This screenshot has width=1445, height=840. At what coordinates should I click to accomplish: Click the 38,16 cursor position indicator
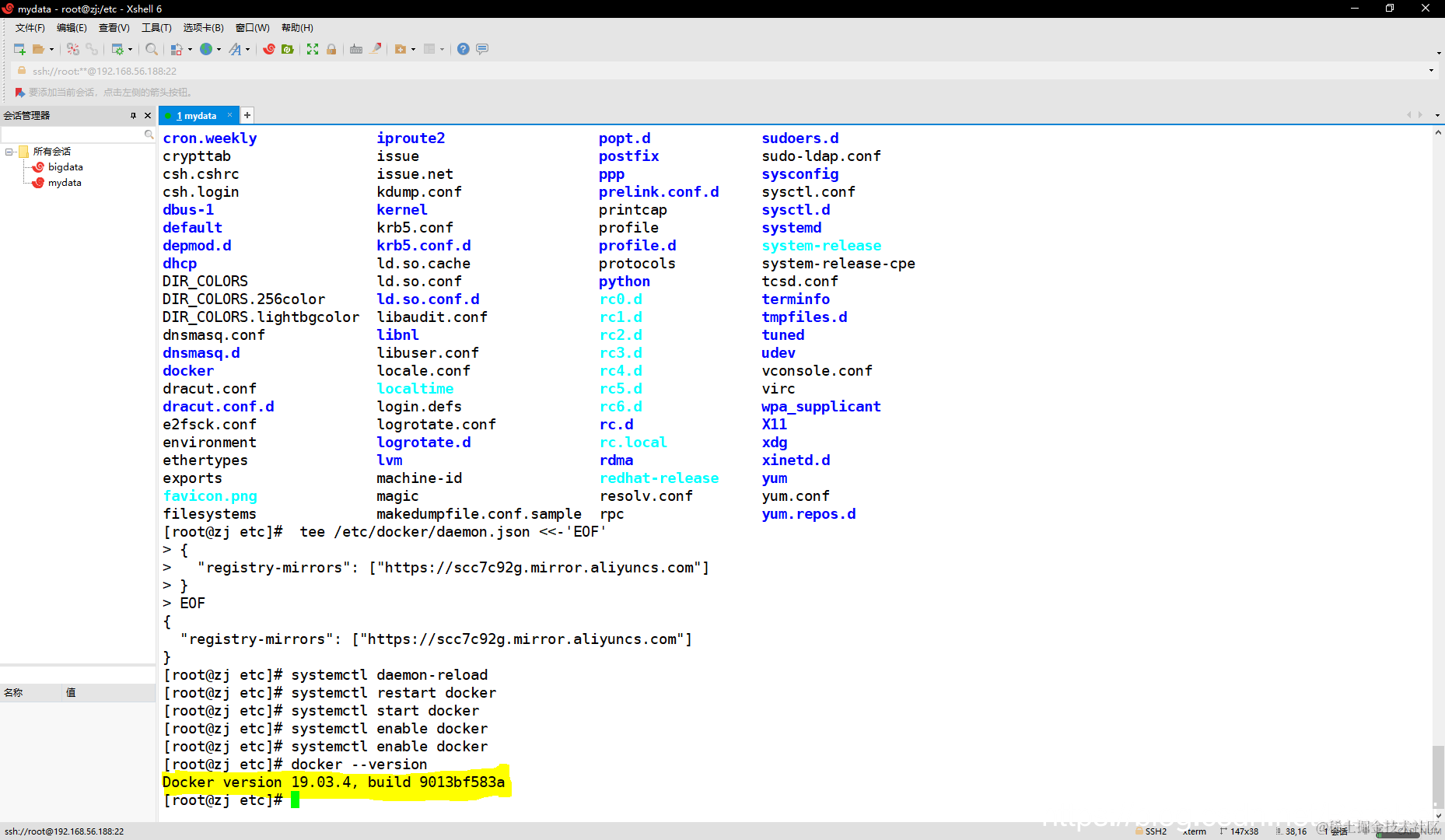[1291, 831]
